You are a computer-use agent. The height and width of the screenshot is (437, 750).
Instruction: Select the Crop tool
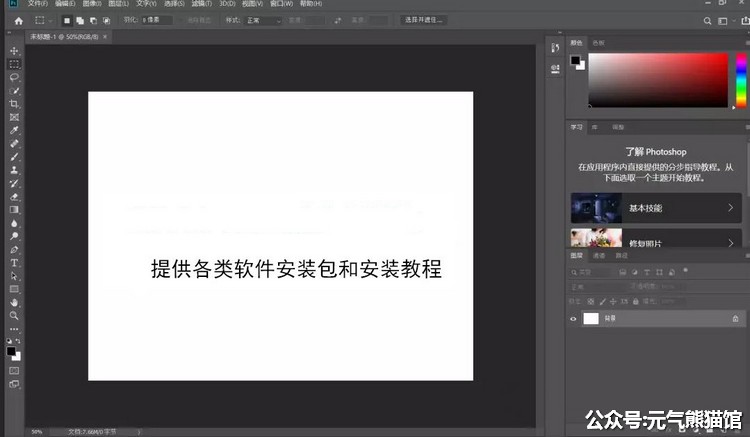pos(14,104)
